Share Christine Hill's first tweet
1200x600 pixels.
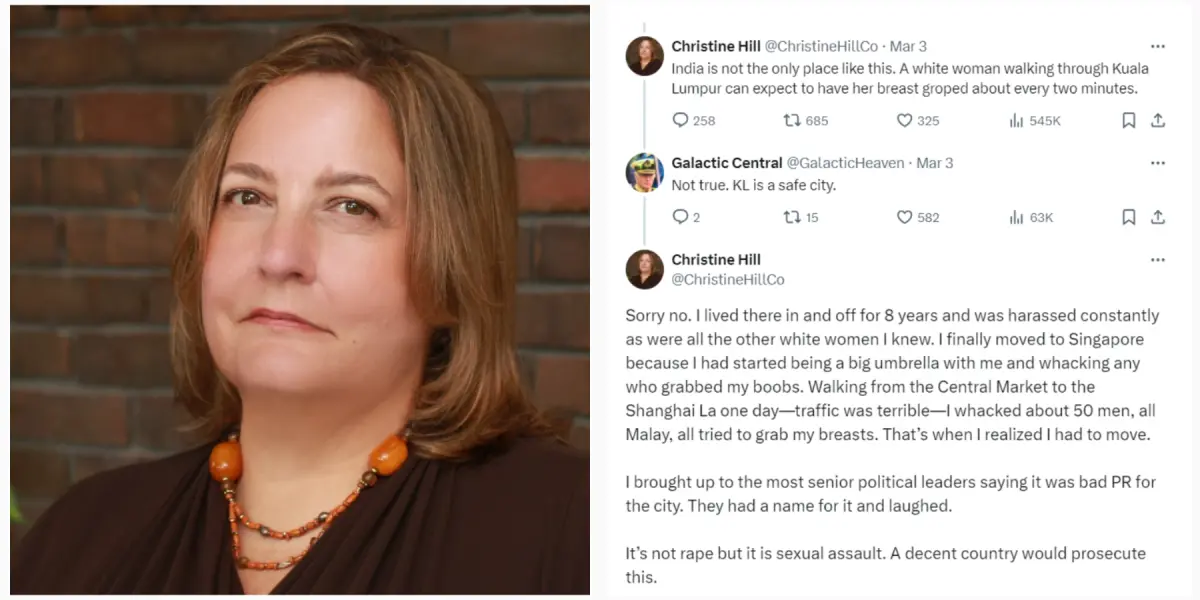click(1158, 120)
